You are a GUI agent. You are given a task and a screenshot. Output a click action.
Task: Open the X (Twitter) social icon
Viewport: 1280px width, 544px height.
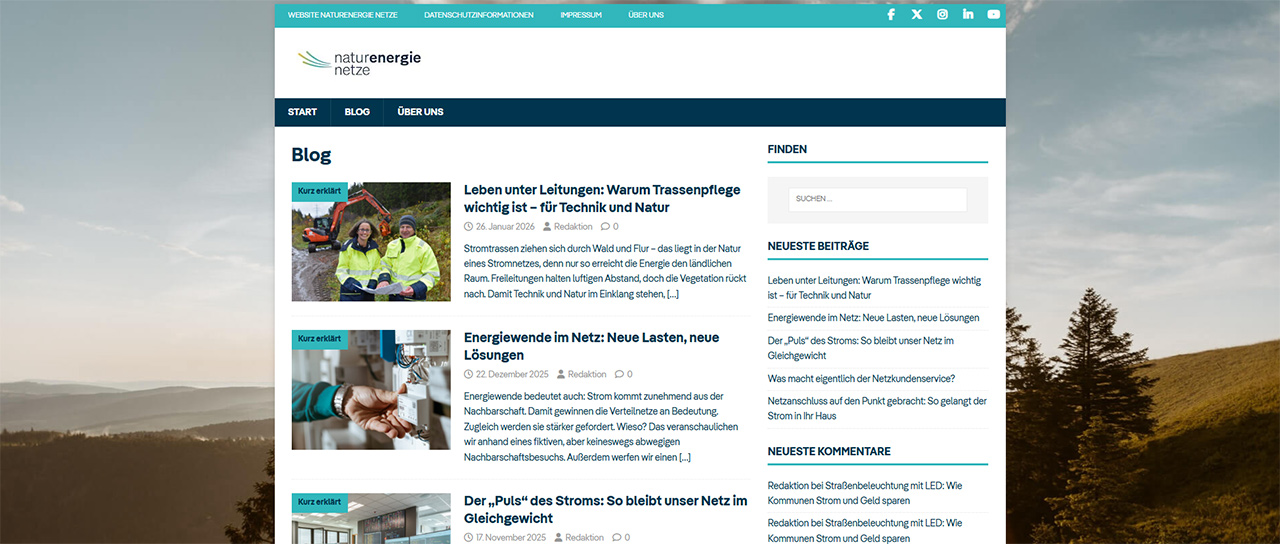click(x=917, y=15)
